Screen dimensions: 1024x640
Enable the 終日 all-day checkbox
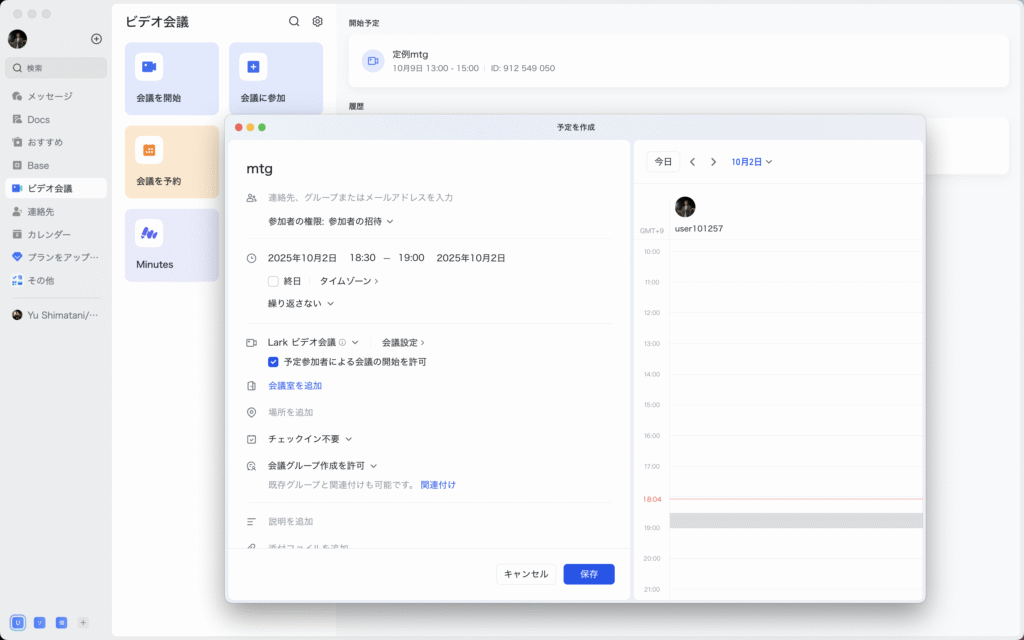point(273,281)
